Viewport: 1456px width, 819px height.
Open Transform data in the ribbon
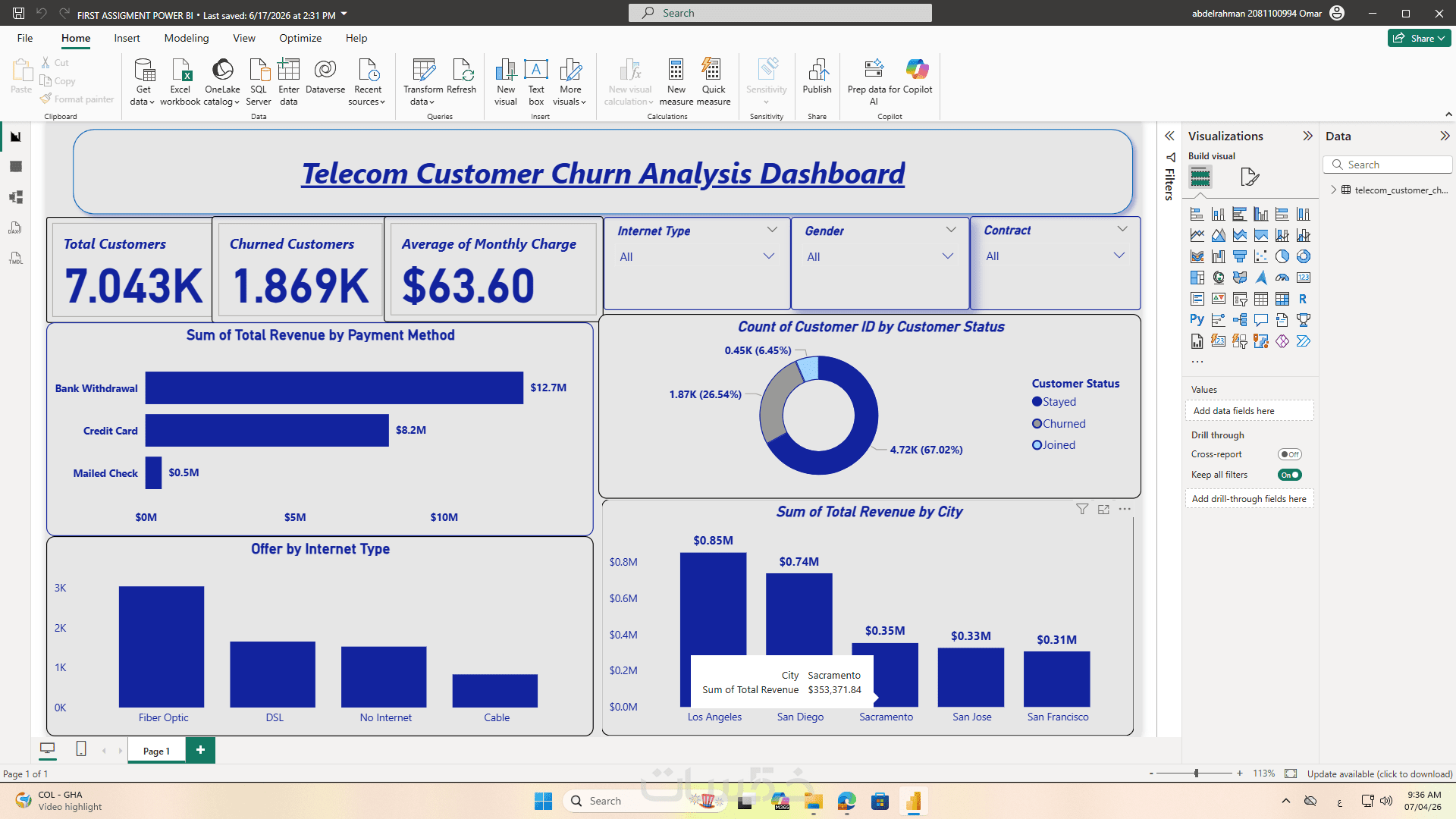423,82
